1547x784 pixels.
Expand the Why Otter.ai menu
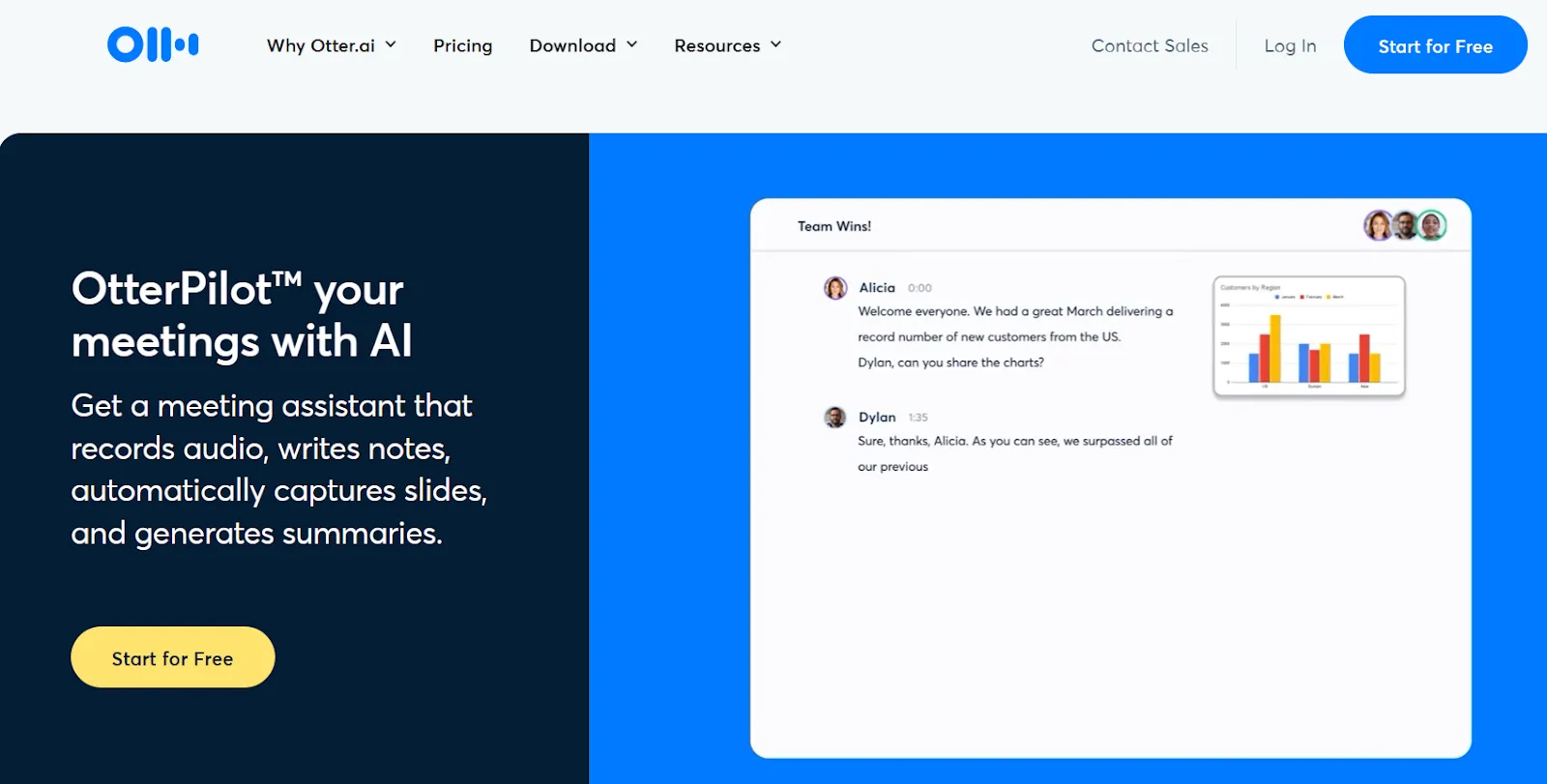pos(332,45)
